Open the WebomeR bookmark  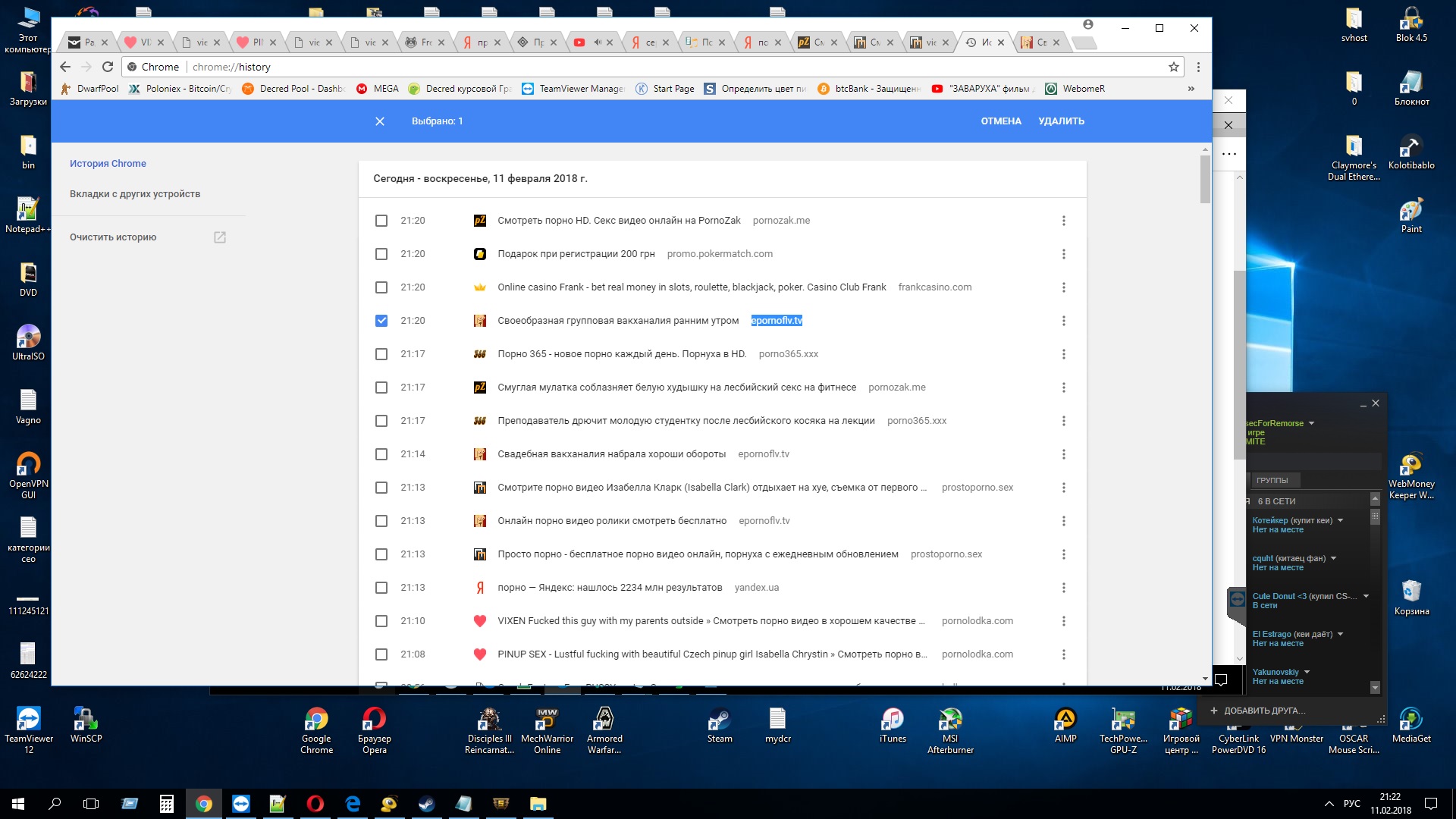click(1075, 89)
